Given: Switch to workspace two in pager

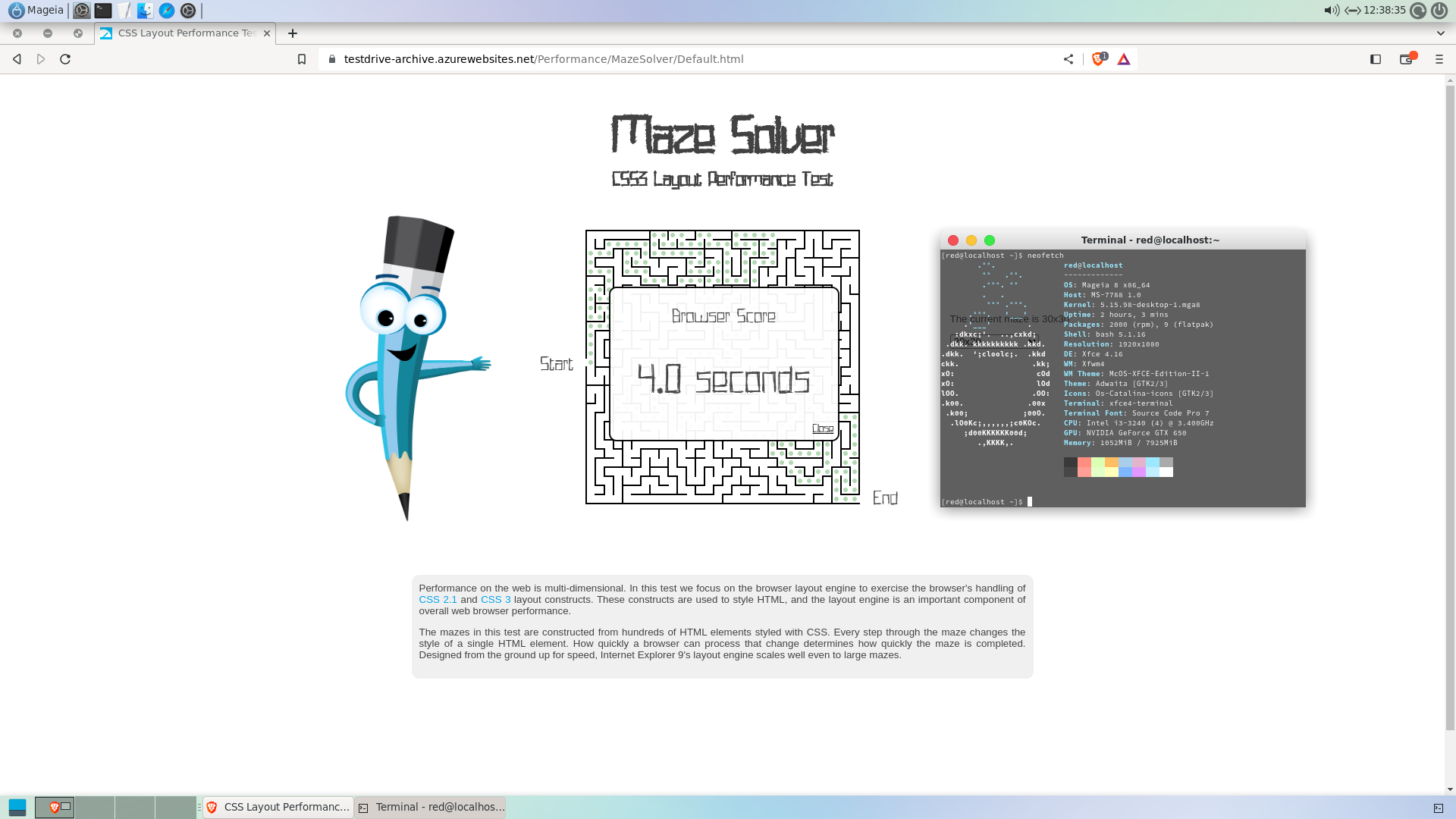Looking at the screenshot, I should (95, 808).
